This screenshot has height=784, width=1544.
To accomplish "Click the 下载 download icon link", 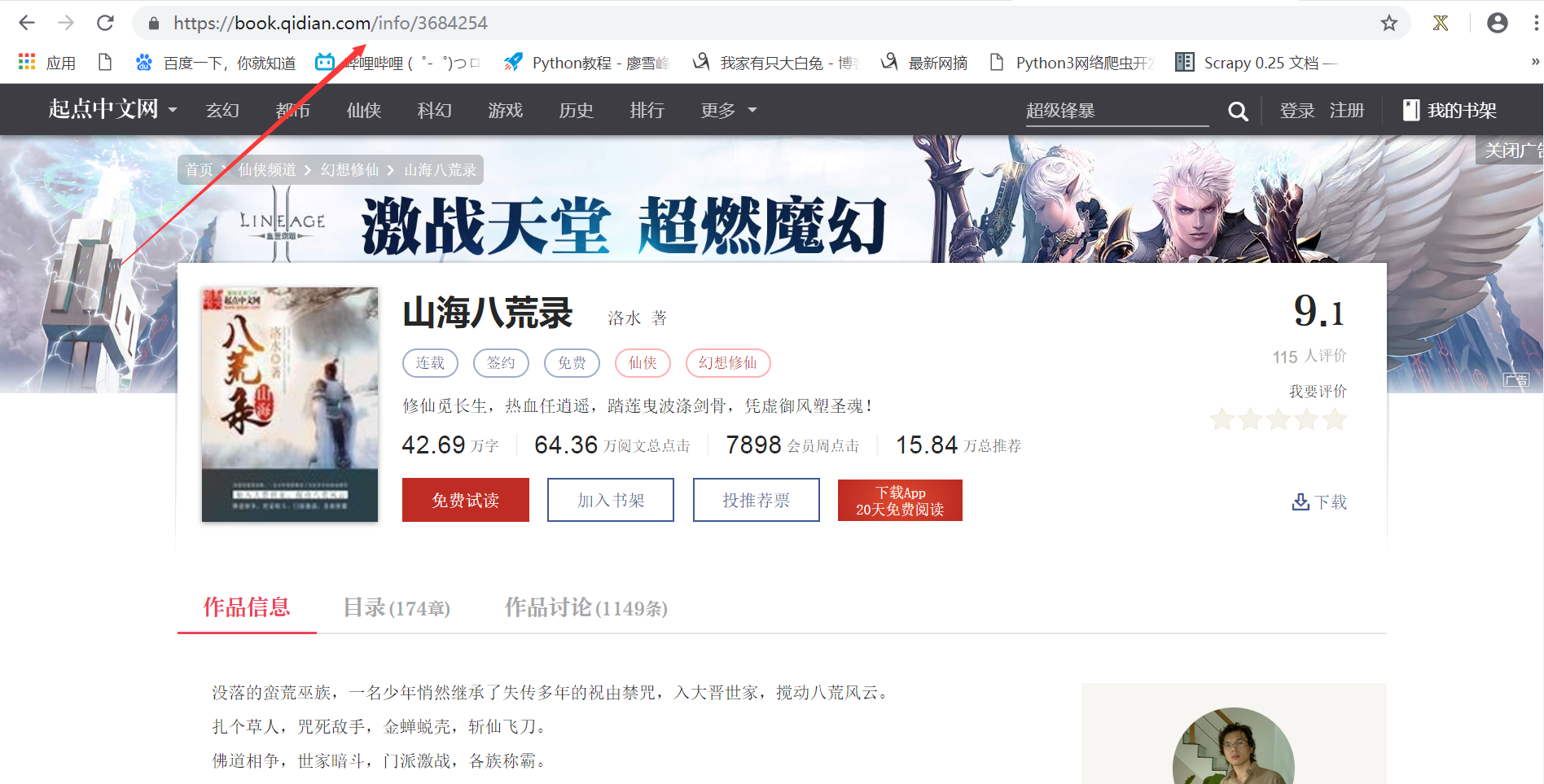I will (1319, 501).
